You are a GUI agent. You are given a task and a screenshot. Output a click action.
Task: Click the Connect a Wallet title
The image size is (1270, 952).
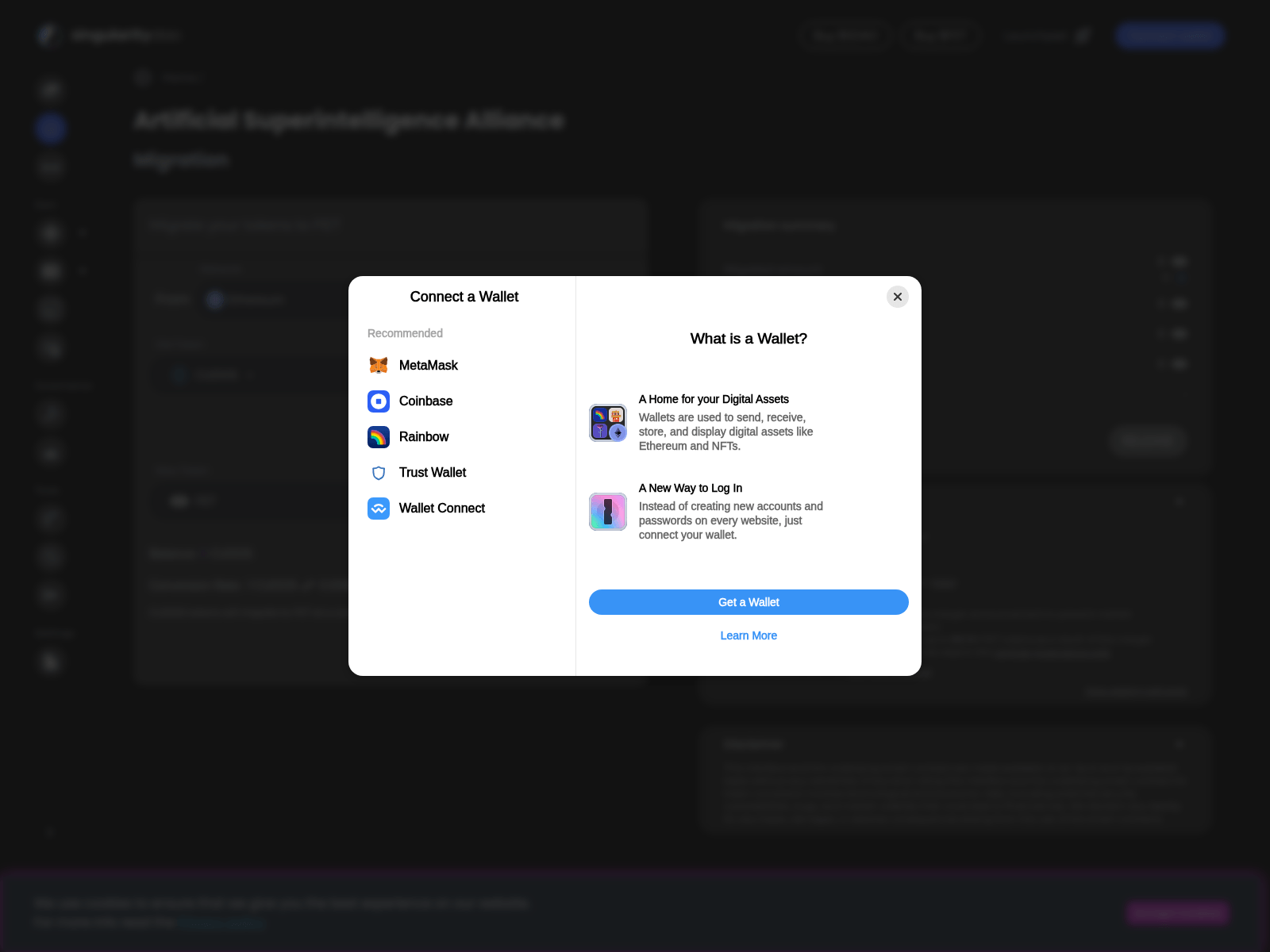pos(464,297)
